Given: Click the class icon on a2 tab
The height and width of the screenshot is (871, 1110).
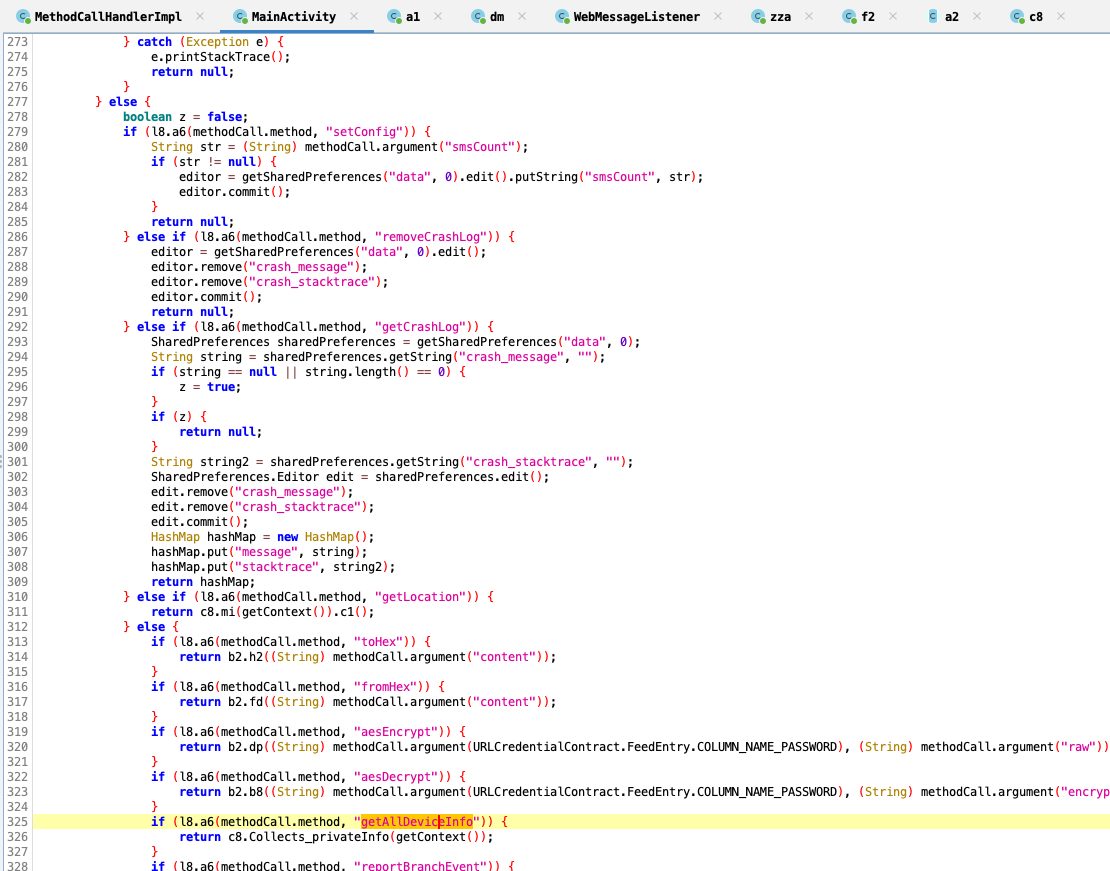Looking at the screenshot, I should [x=933, y=16].
